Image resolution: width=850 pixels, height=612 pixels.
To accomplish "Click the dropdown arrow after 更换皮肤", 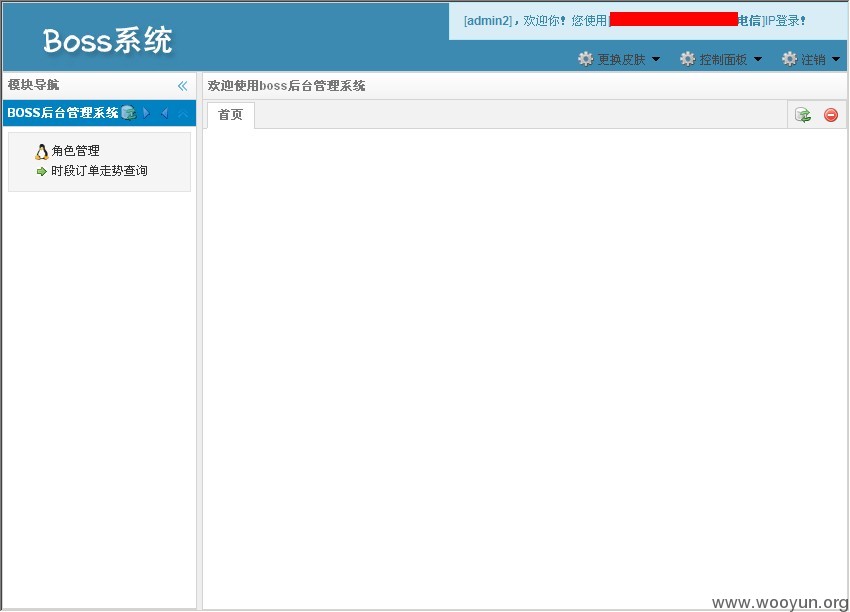I will pos(655,59).
